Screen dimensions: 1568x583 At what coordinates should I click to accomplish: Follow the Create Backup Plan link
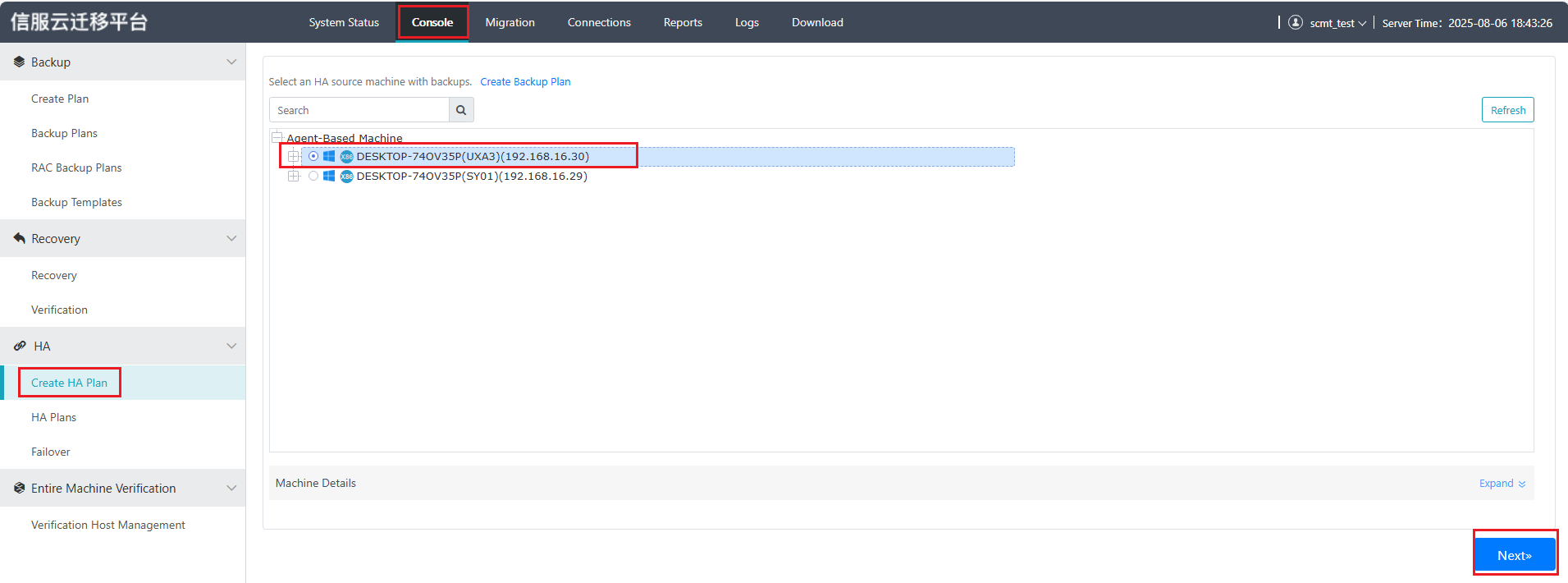[x=525, y=81]
